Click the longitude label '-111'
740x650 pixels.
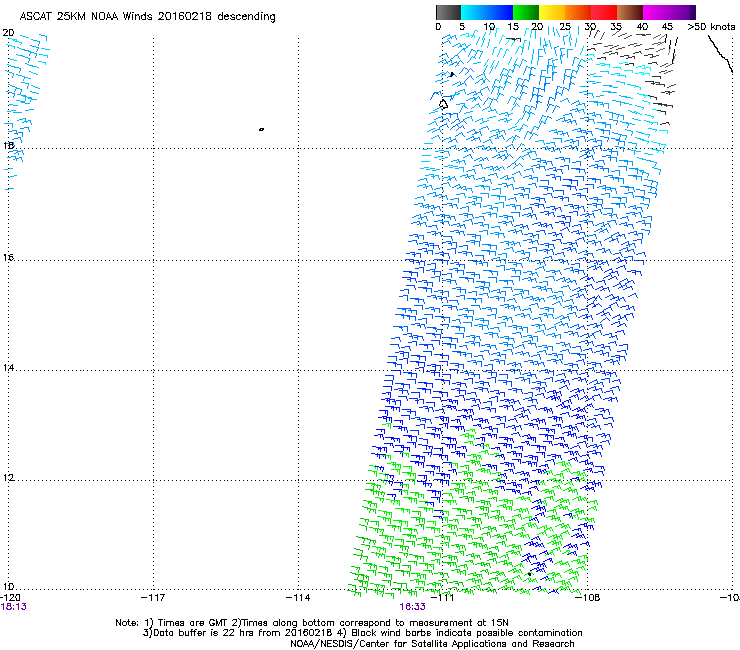click(443, 598)
